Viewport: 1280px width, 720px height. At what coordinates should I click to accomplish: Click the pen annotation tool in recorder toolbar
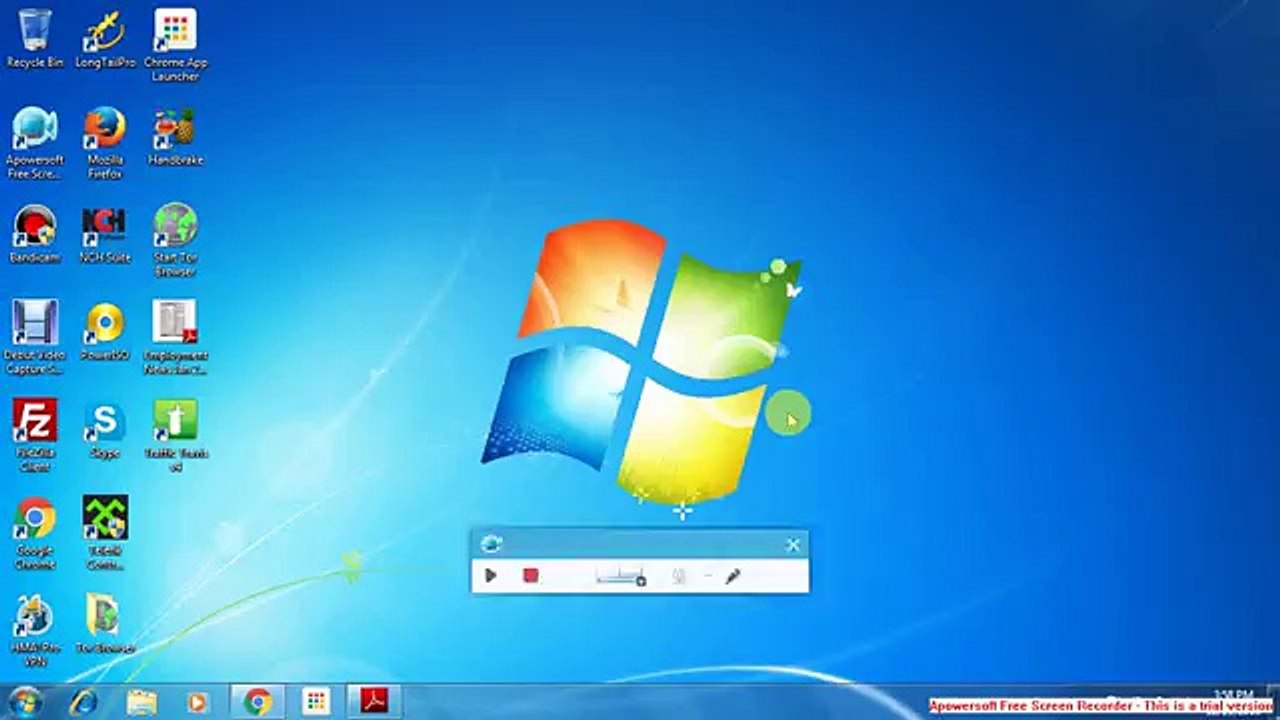point(733,576)
